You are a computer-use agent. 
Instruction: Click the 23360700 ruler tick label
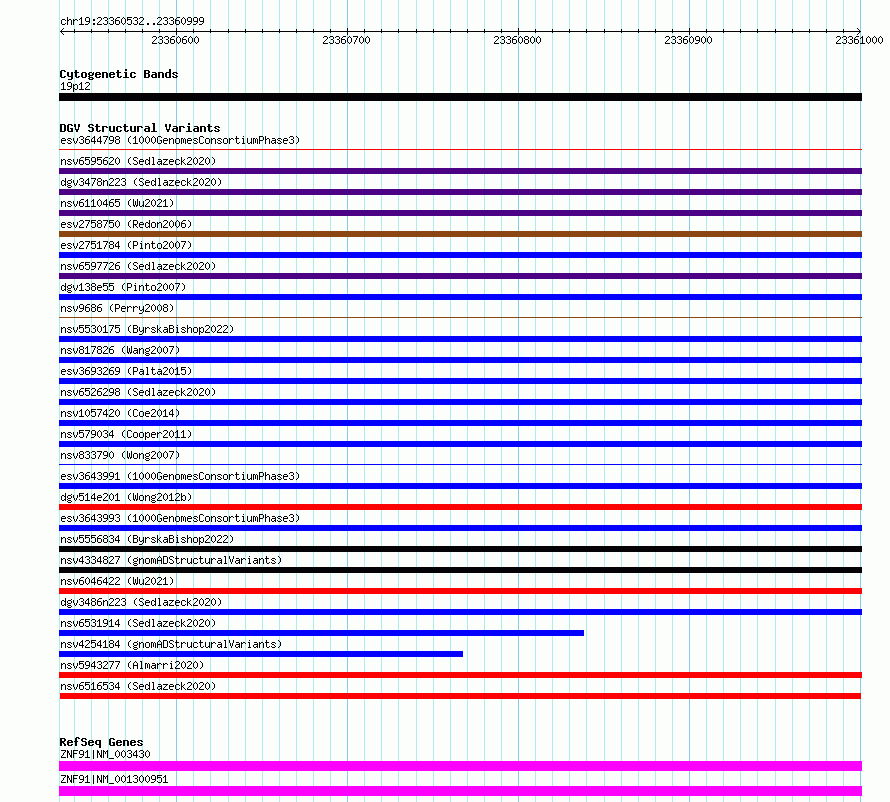pos(346,40)
